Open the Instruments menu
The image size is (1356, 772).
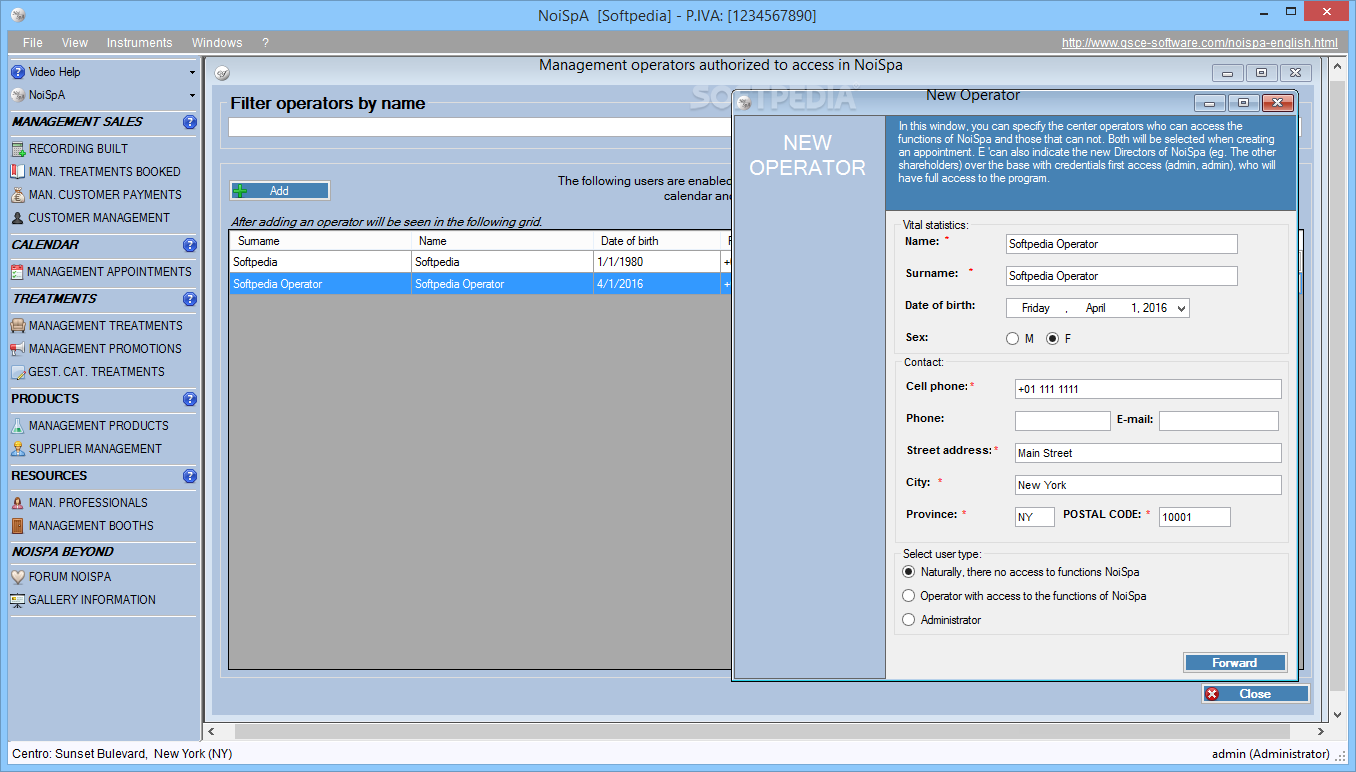[x=140, y=43]
